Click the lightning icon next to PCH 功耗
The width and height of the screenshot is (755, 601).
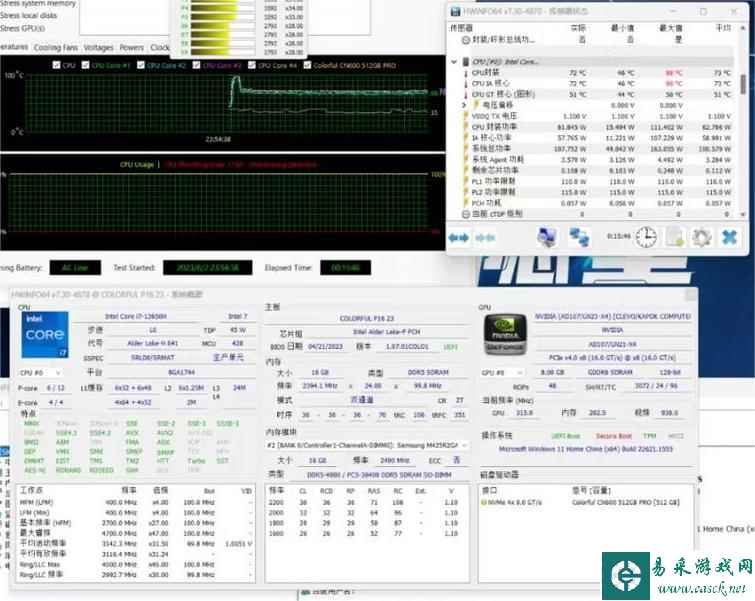point(466,203)
